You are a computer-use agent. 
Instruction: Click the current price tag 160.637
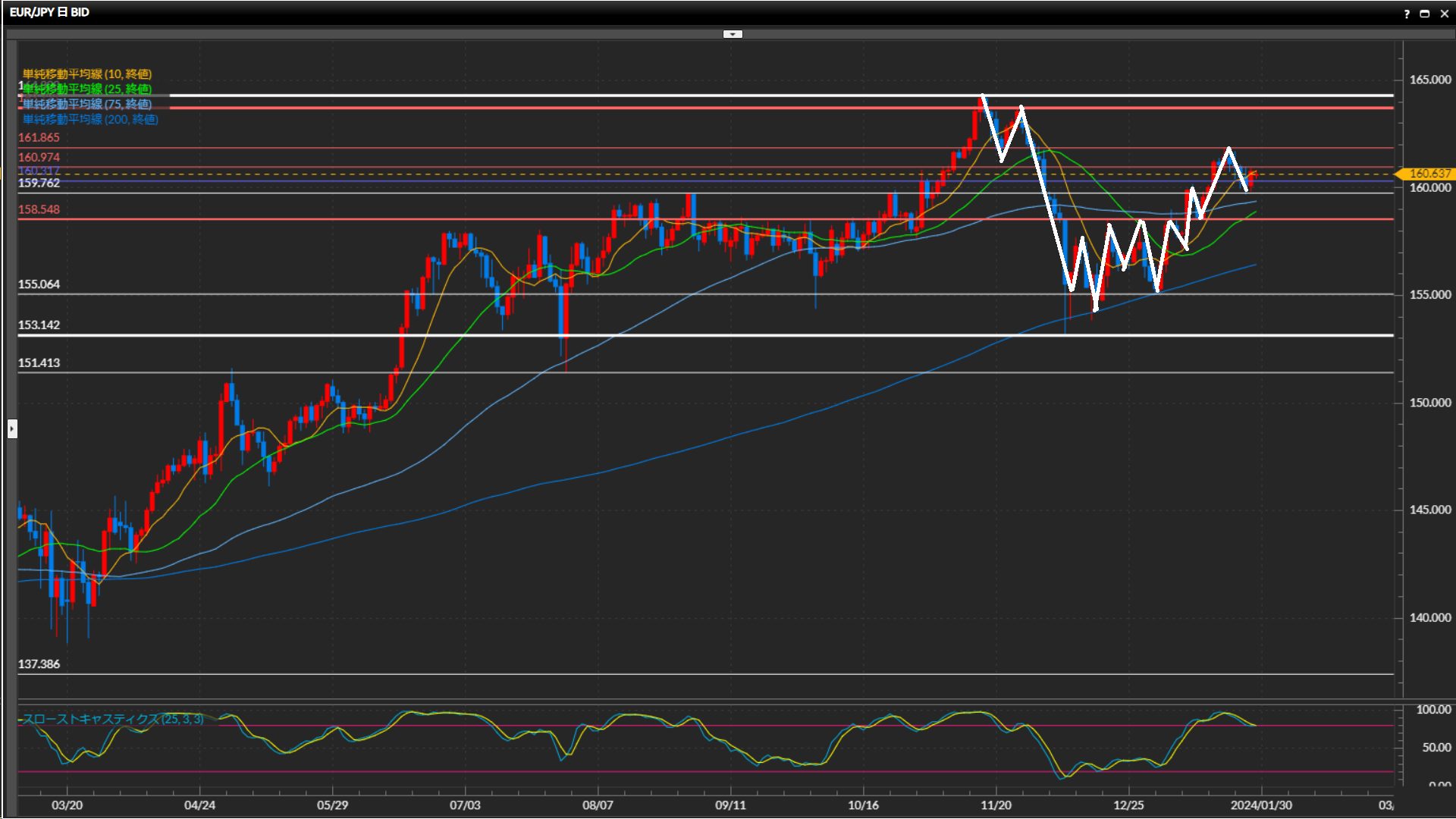click(x=1429, y=174)
